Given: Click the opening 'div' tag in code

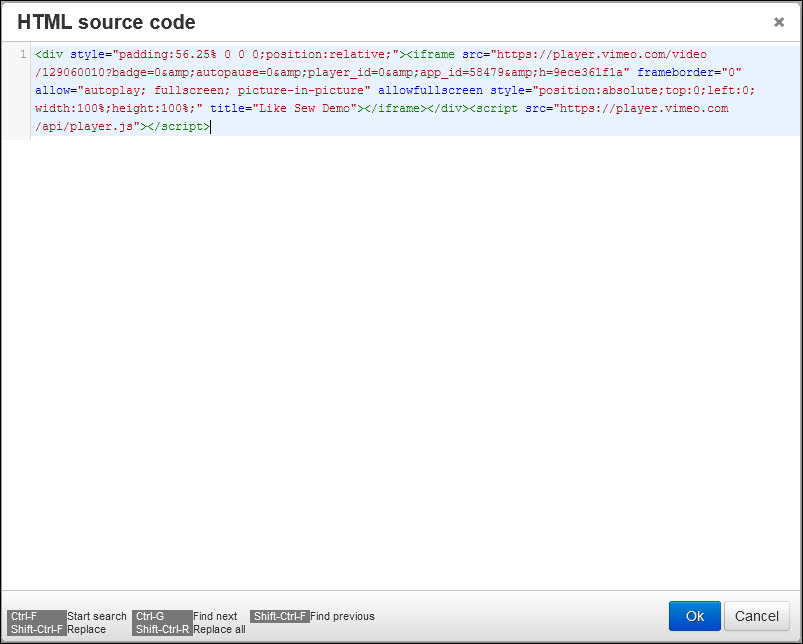Looking at the screenshot, I should [x=49, y=54].
